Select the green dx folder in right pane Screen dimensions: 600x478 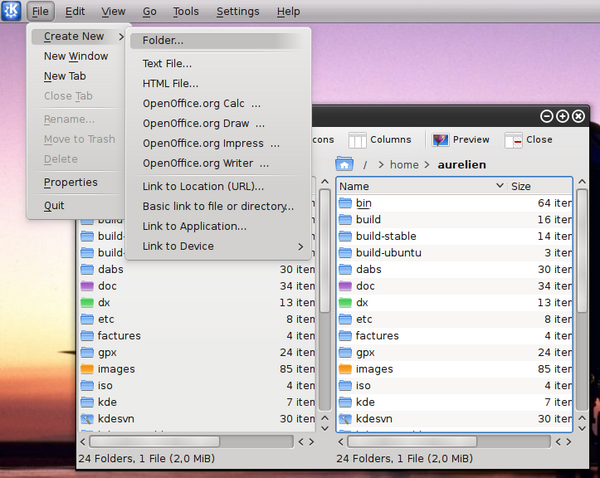pos(362,303)
